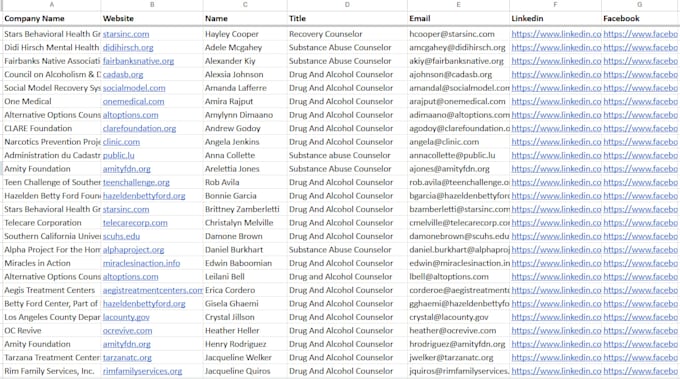Open Hayley Cooper's LinkedIn link

(x=556, y=34)
